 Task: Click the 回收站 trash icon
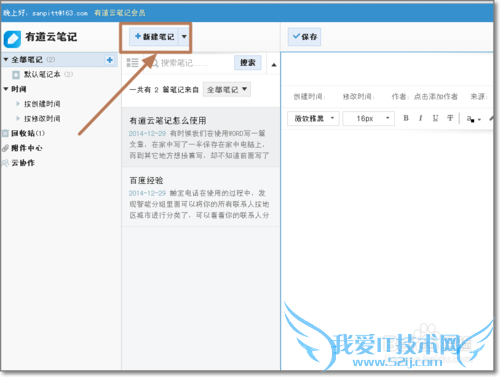[x=5, y=133]
